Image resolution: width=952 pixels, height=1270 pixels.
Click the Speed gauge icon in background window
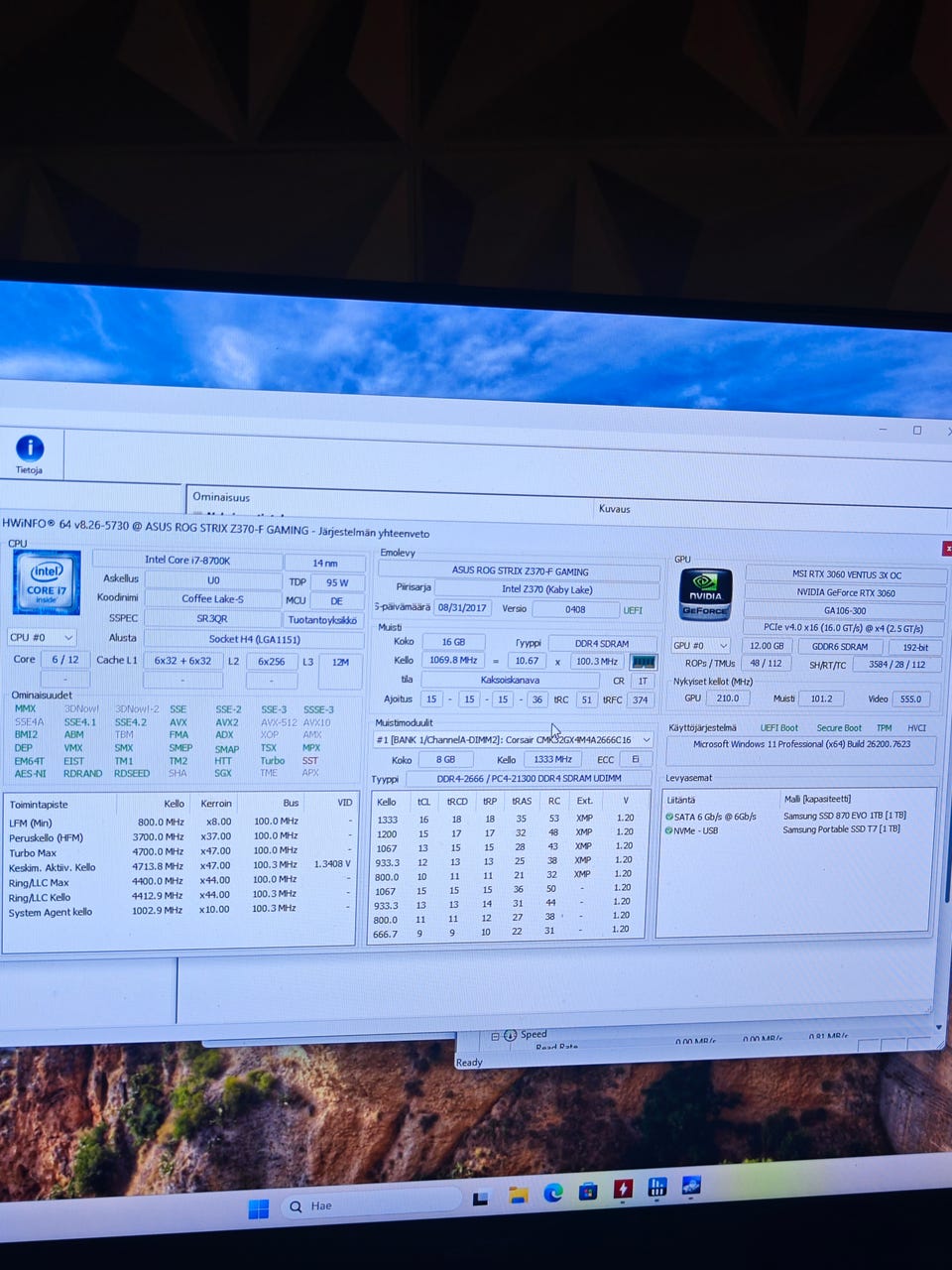click(510, 1035)
